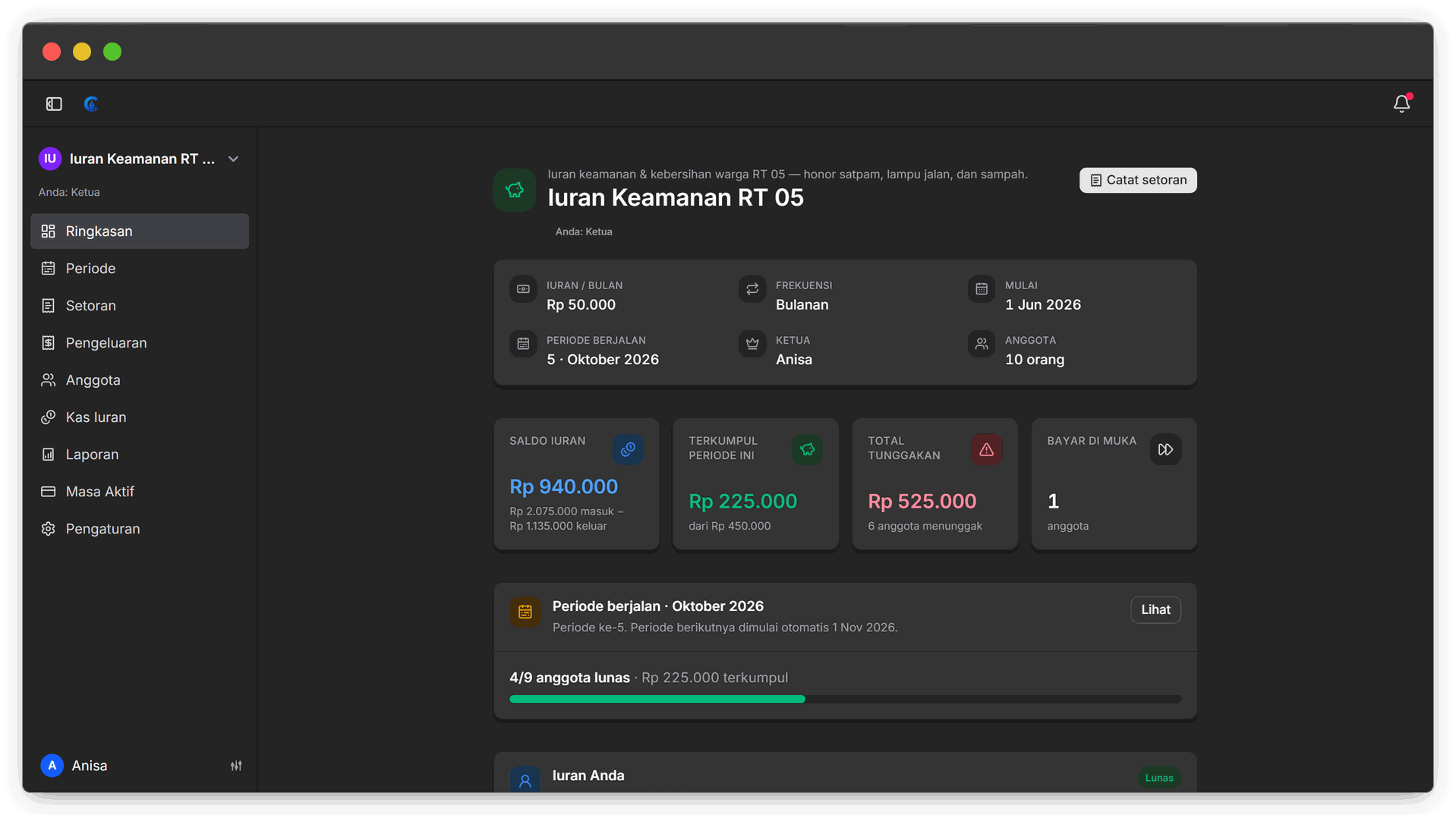1456x815 pixels.
Task: Click the "10 orang" anggota value
Action: [1035, 360]
